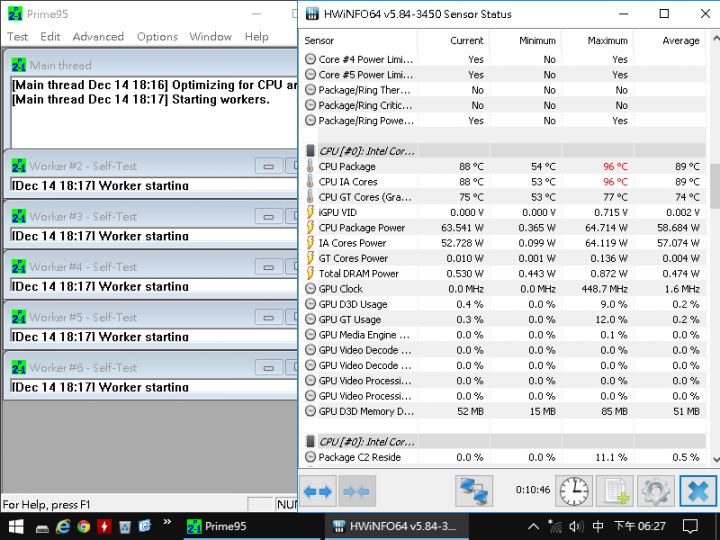Switch to Prime95 taskbar button
The height and width of the screenshot is (540, 720).
(x=251, y=526)
